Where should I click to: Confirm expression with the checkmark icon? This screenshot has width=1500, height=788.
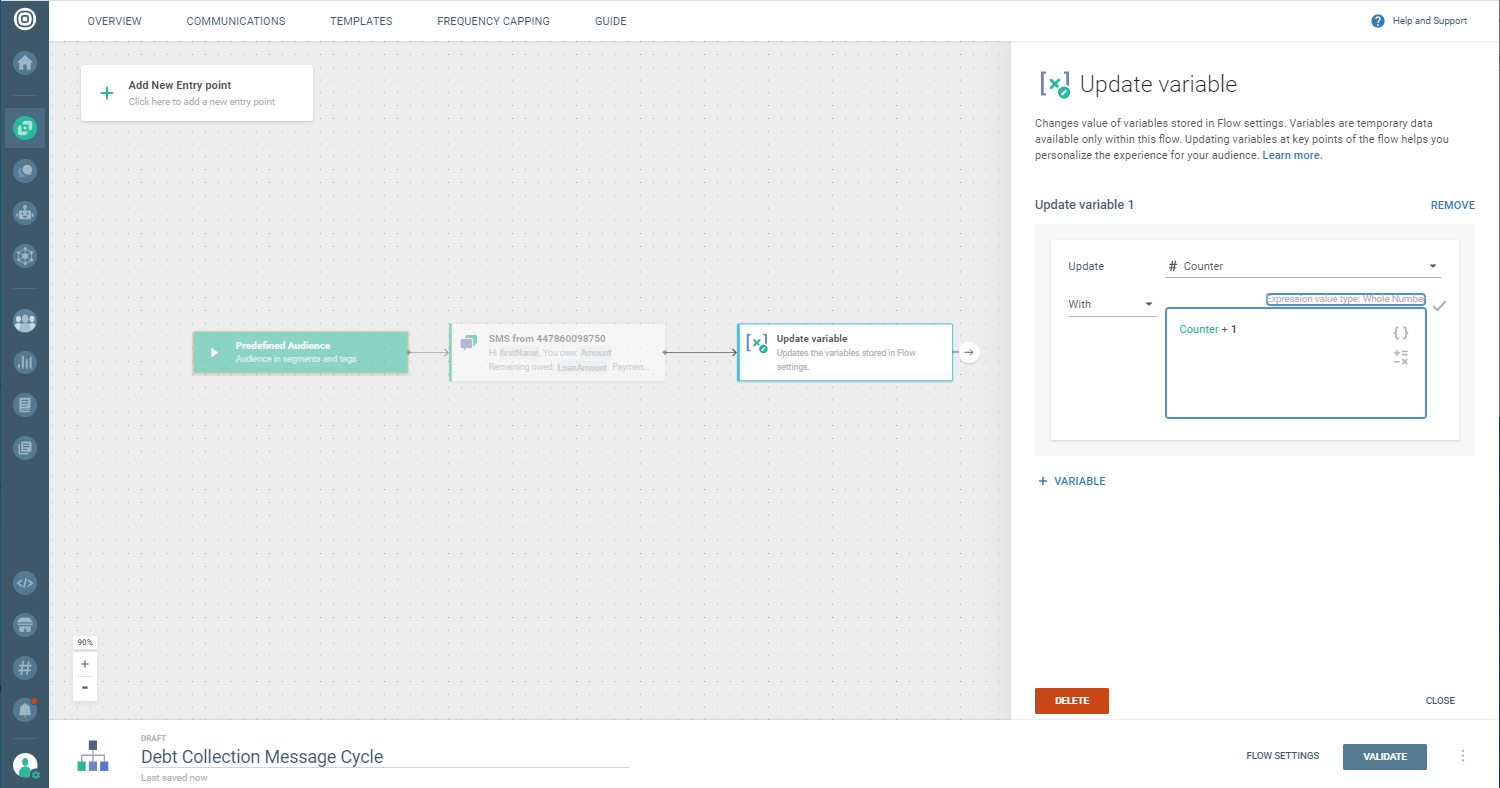(1439, 306)
